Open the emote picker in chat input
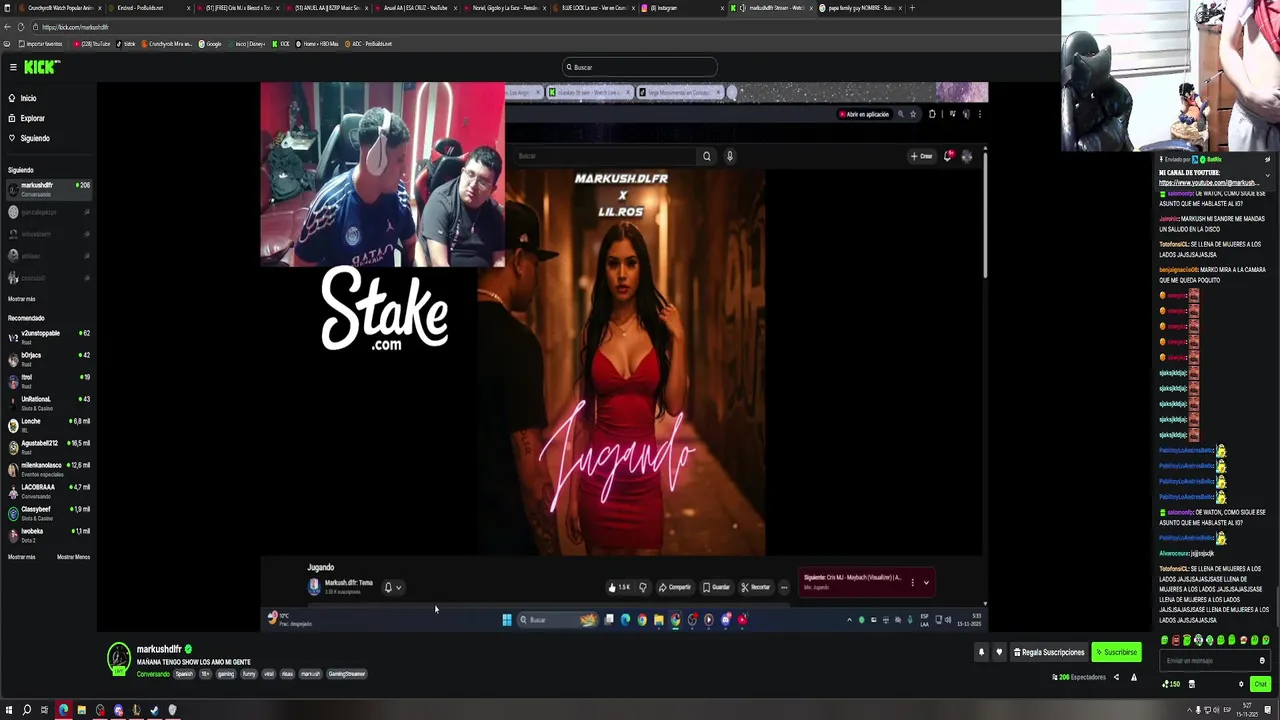 (1262, 660)
